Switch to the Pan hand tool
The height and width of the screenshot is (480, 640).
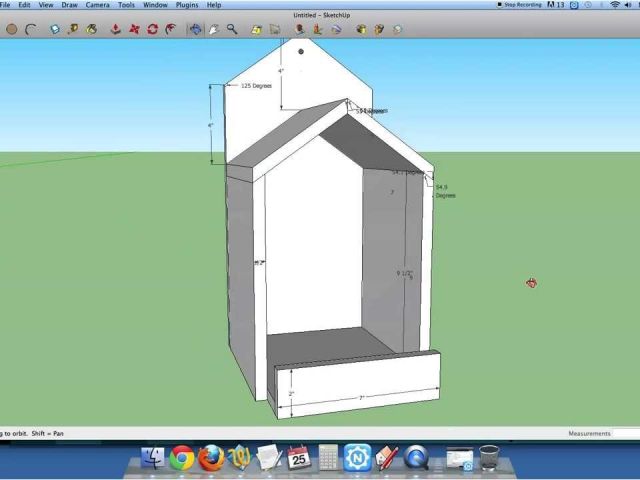(213, 30)
